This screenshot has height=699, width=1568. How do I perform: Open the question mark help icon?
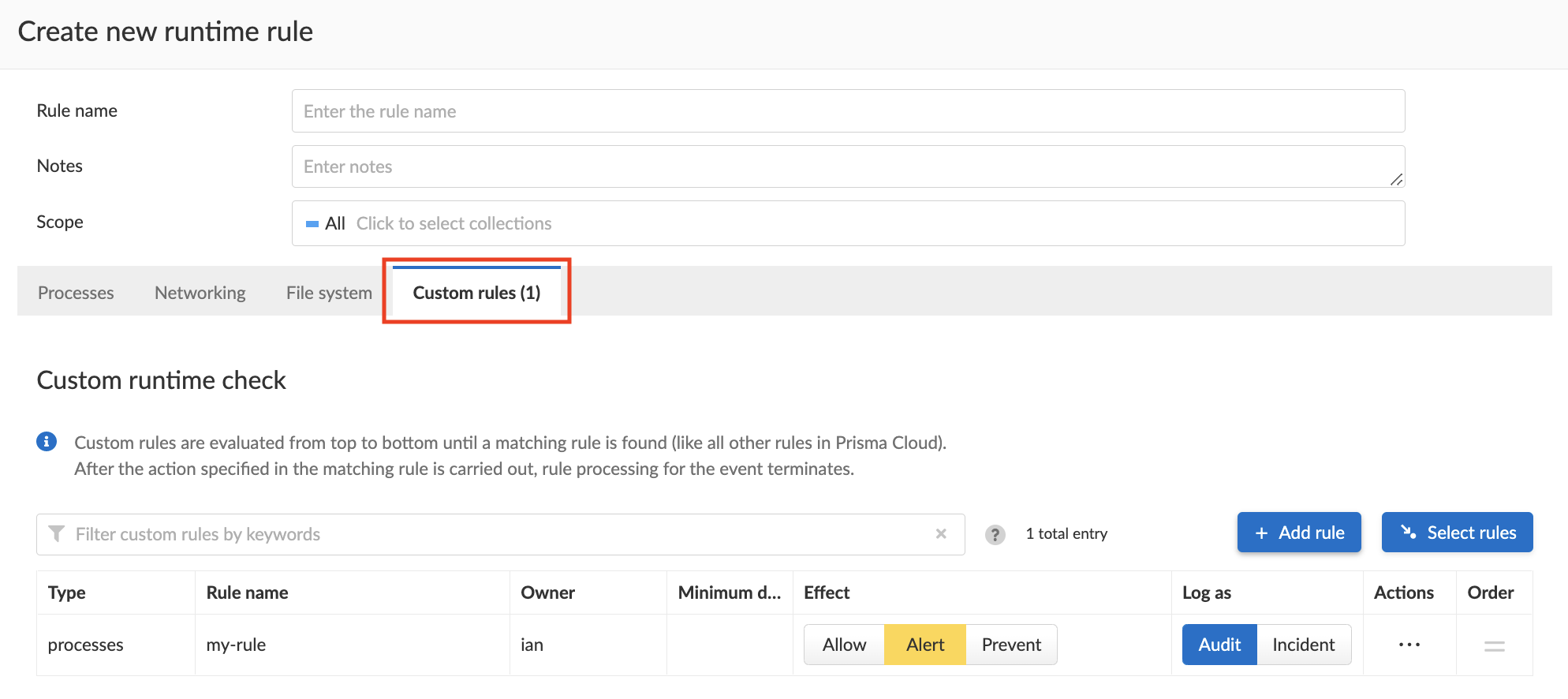tap(995, 535)
